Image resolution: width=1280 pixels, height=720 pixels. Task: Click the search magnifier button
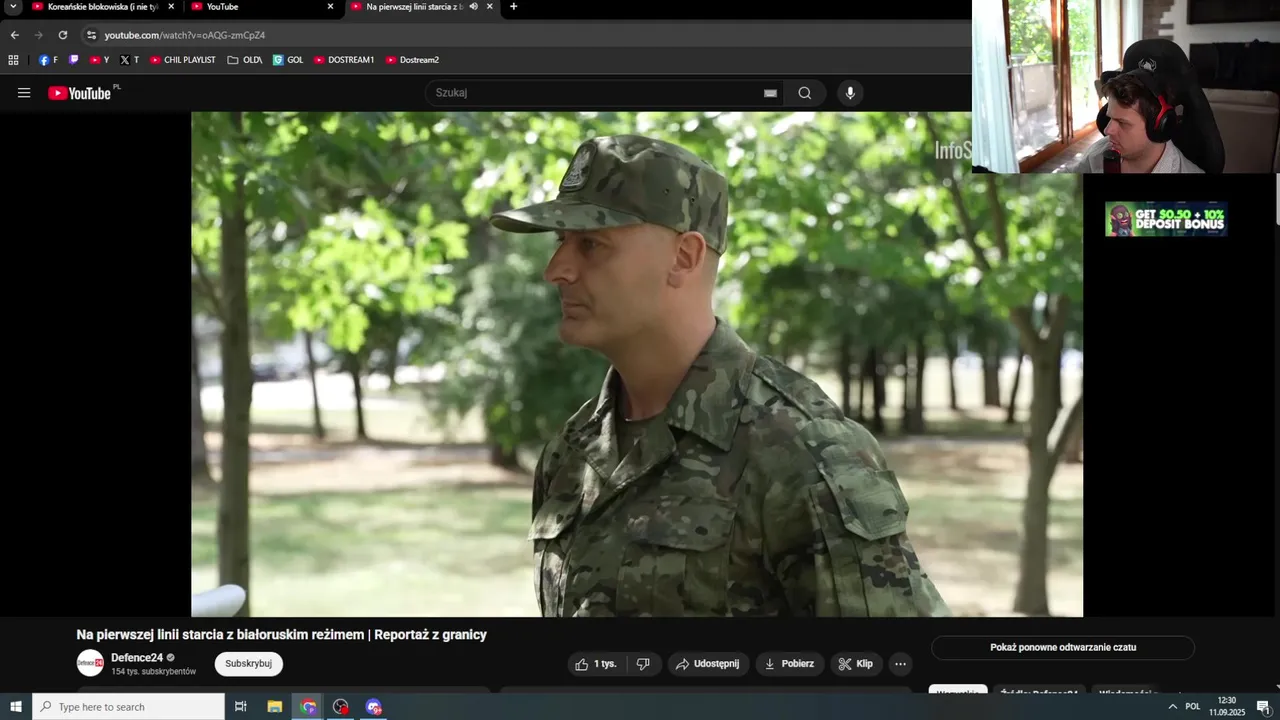click(805, 93)
